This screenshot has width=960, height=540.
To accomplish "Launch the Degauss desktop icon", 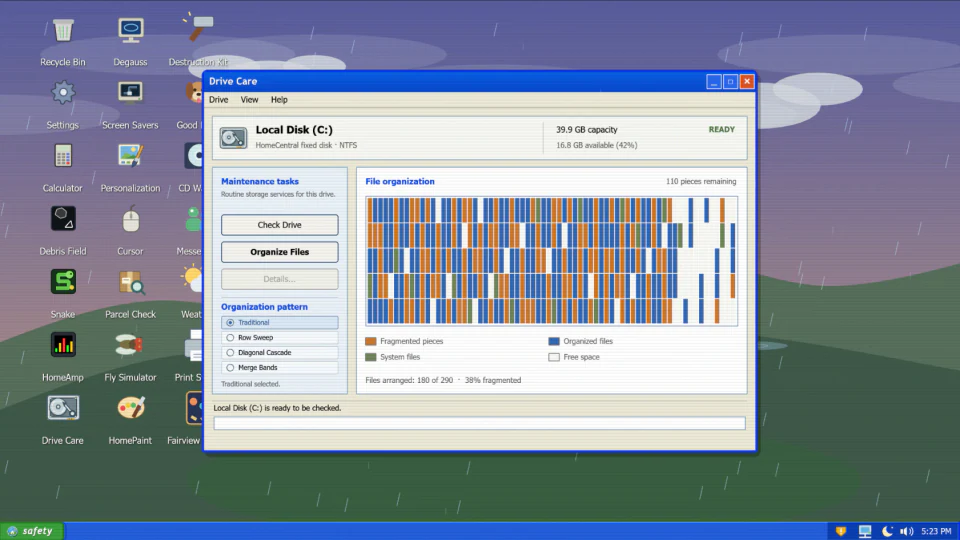I will 130,29.
